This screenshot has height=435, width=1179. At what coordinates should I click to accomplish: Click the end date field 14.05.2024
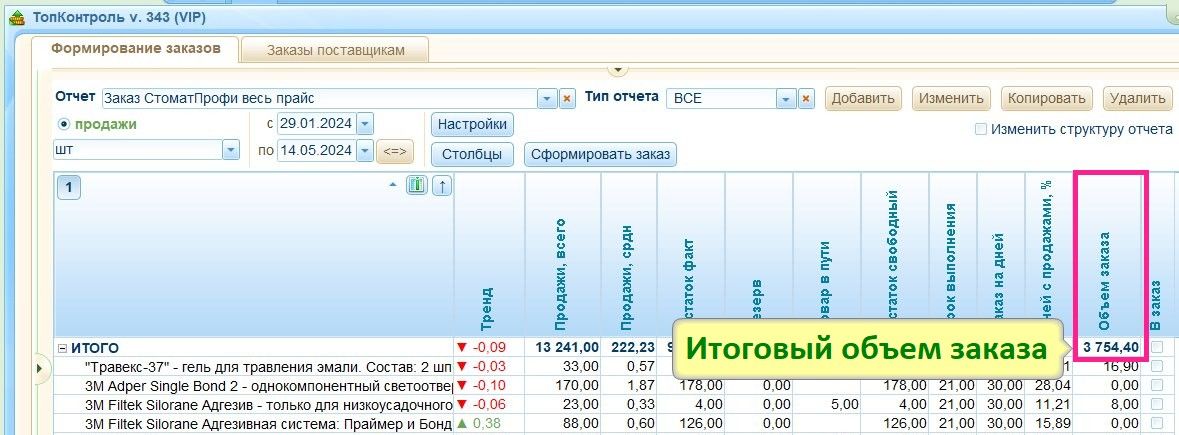click(x=316, y=151)
